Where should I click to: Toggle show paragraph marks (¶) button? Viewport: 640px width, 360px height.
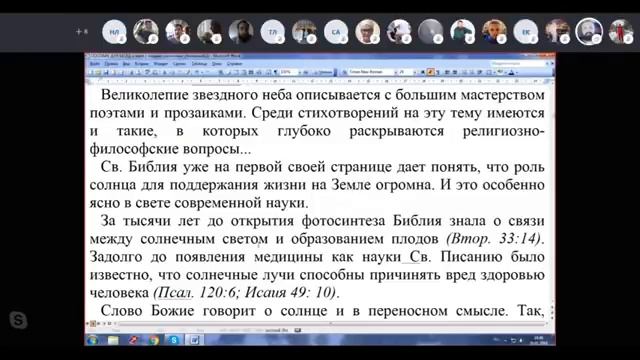[x=275, y=72]
